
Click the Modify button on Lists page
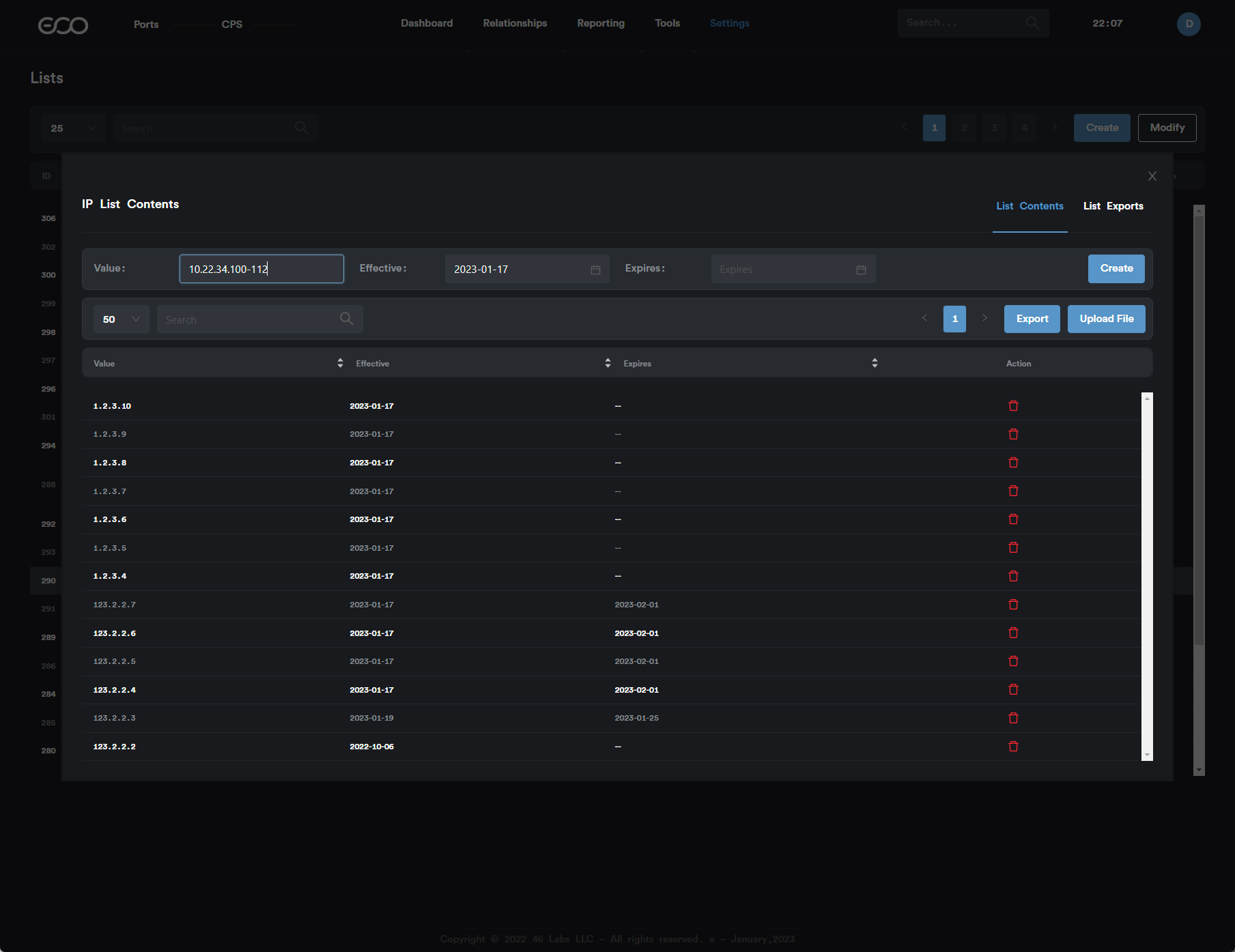(x=1167, y=128)
